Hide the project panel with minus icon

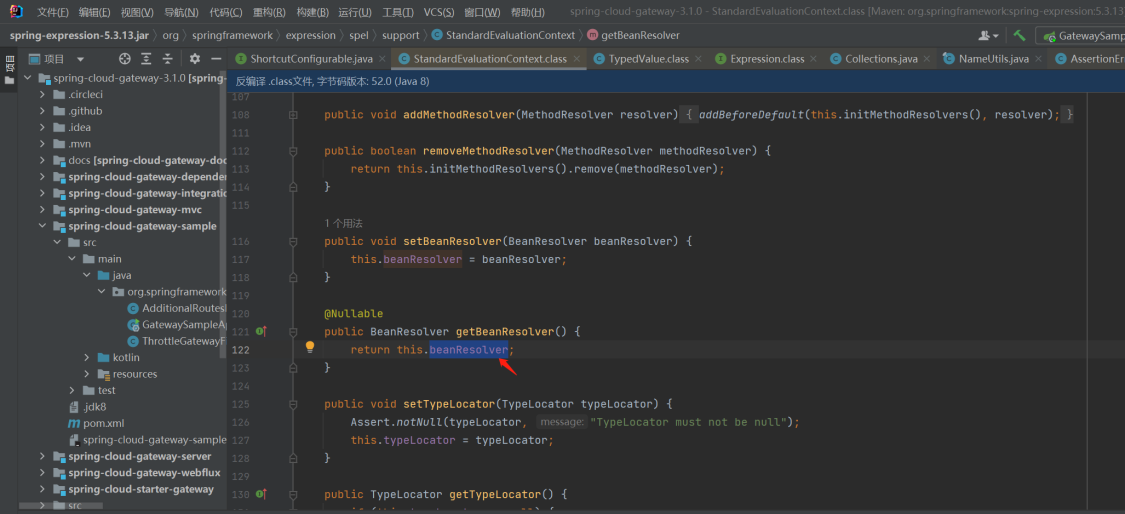[x=216, y=59]
